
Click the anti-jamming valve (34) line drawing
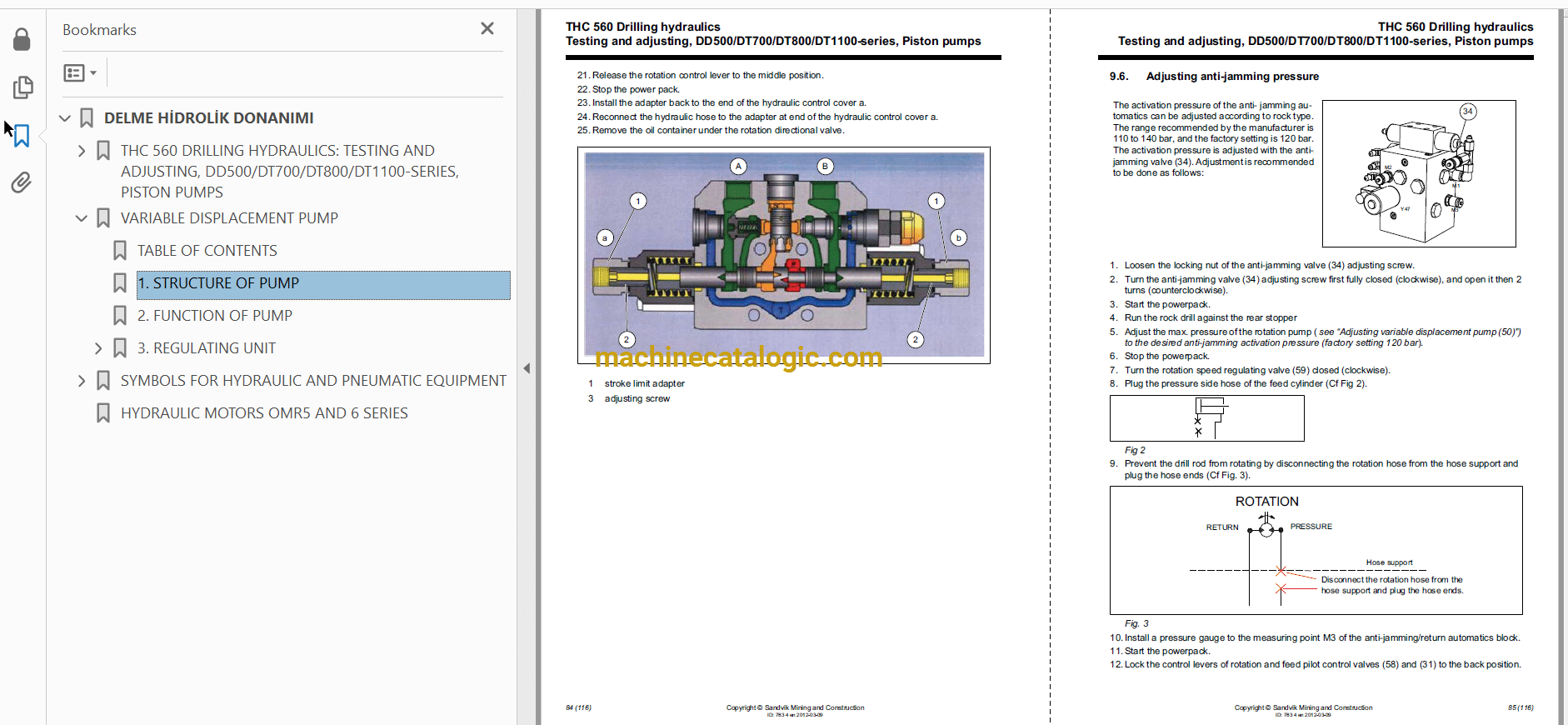tap(1419, 173)
